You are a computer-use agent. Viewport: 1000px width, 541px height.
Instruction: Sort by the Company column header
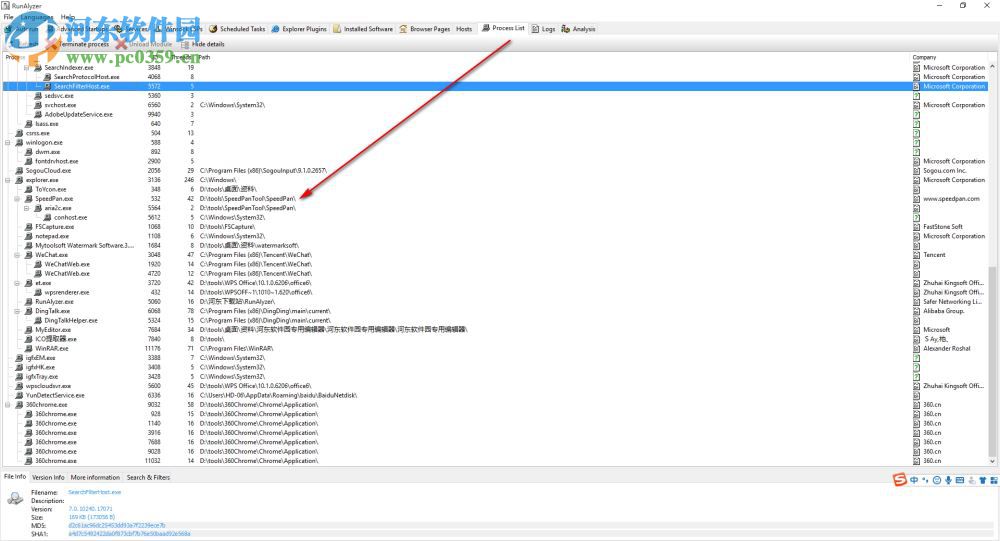click(x=924, y=57)
